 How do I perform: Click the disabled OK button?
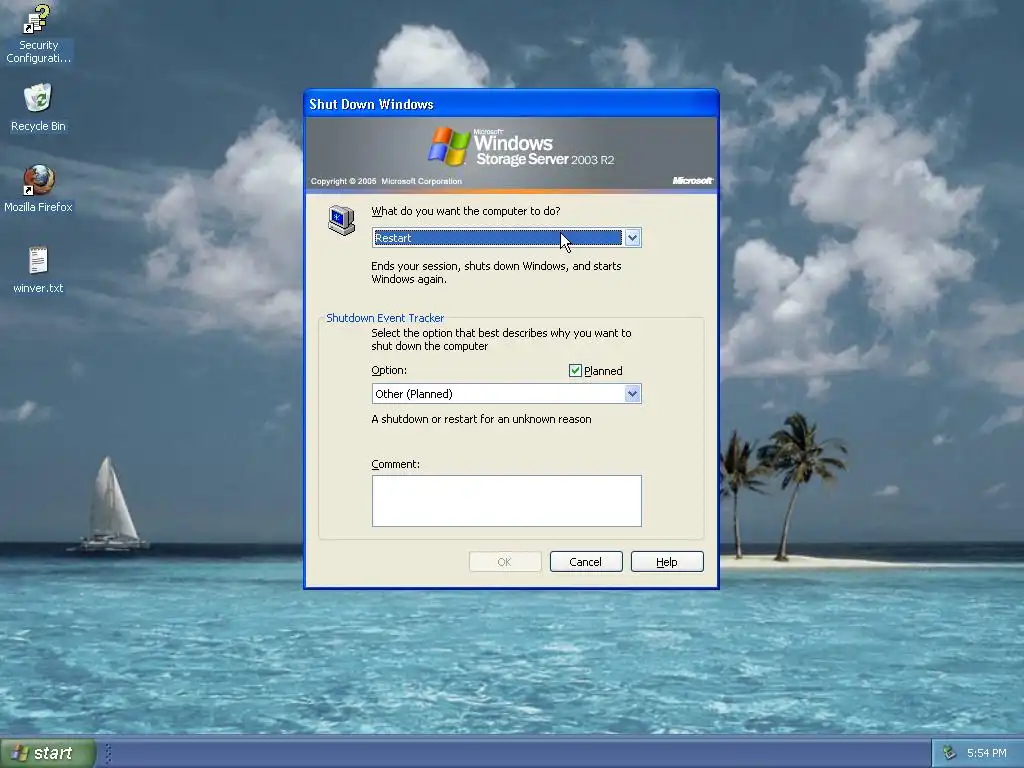click(505, 562)
